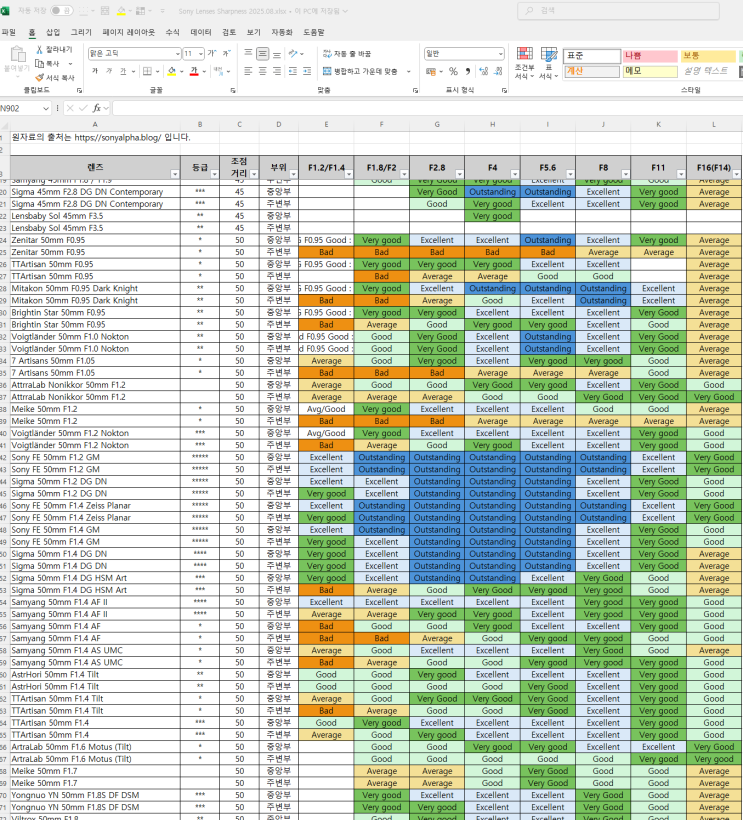Open the filter dropdown for F11 column
743x820 pixels.
pyautogui.click(x=681, y=174)
